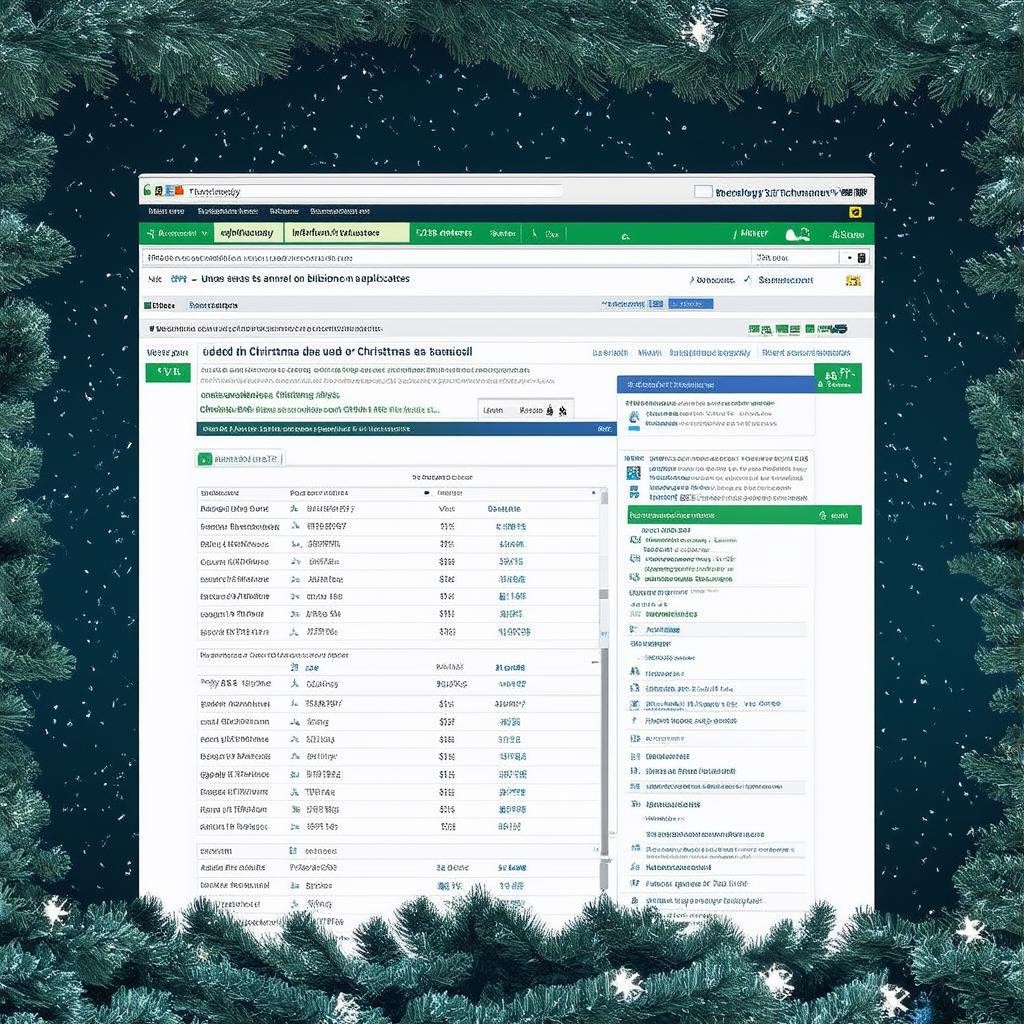The image size is (1024, 1024).
Task: Click the yellow icon right of the page title
Action: (x=852, y=281)
